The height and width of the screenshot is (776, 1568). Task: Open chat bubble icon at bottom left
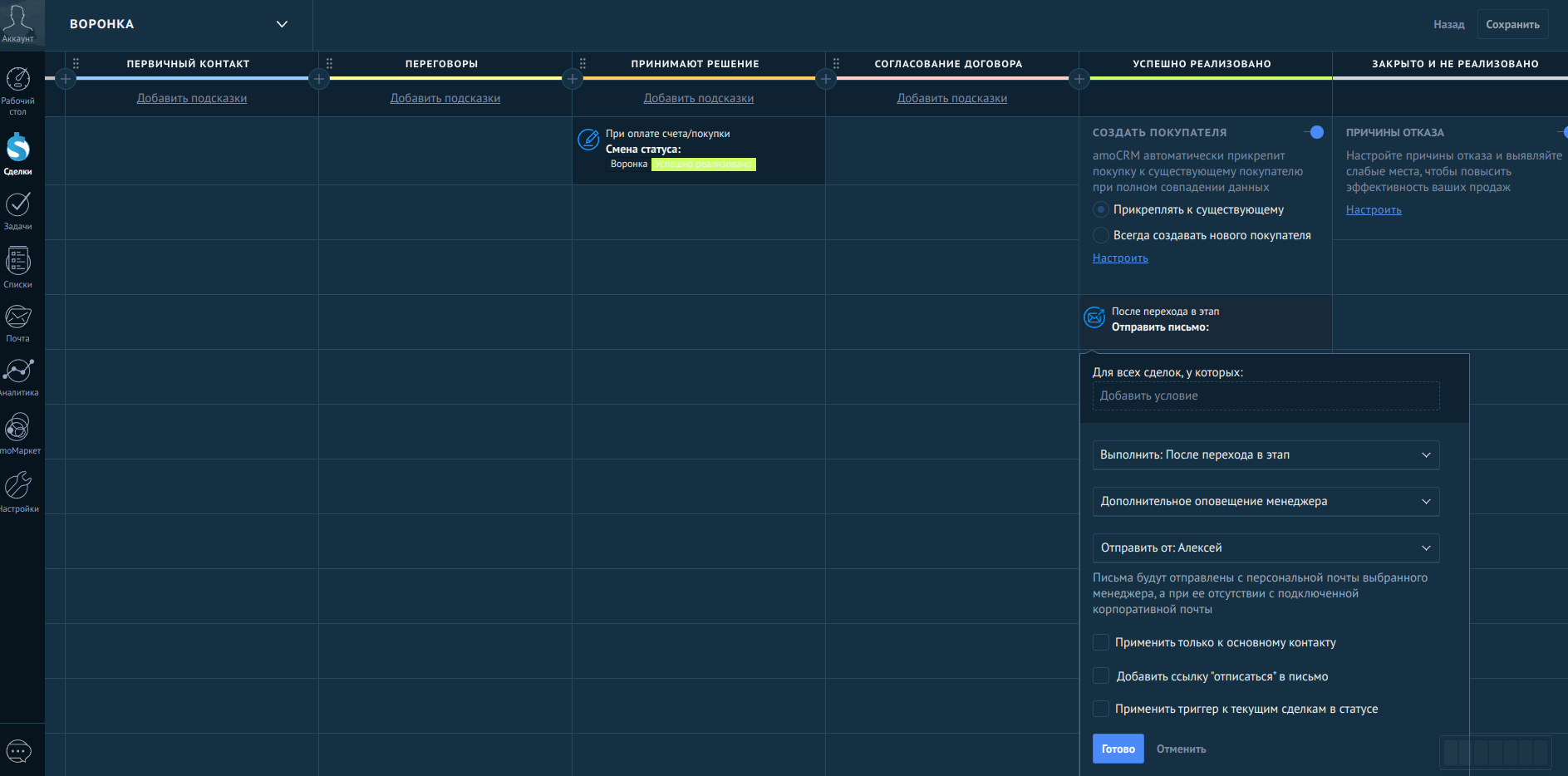pyautogui.click(x=18, y=752)
